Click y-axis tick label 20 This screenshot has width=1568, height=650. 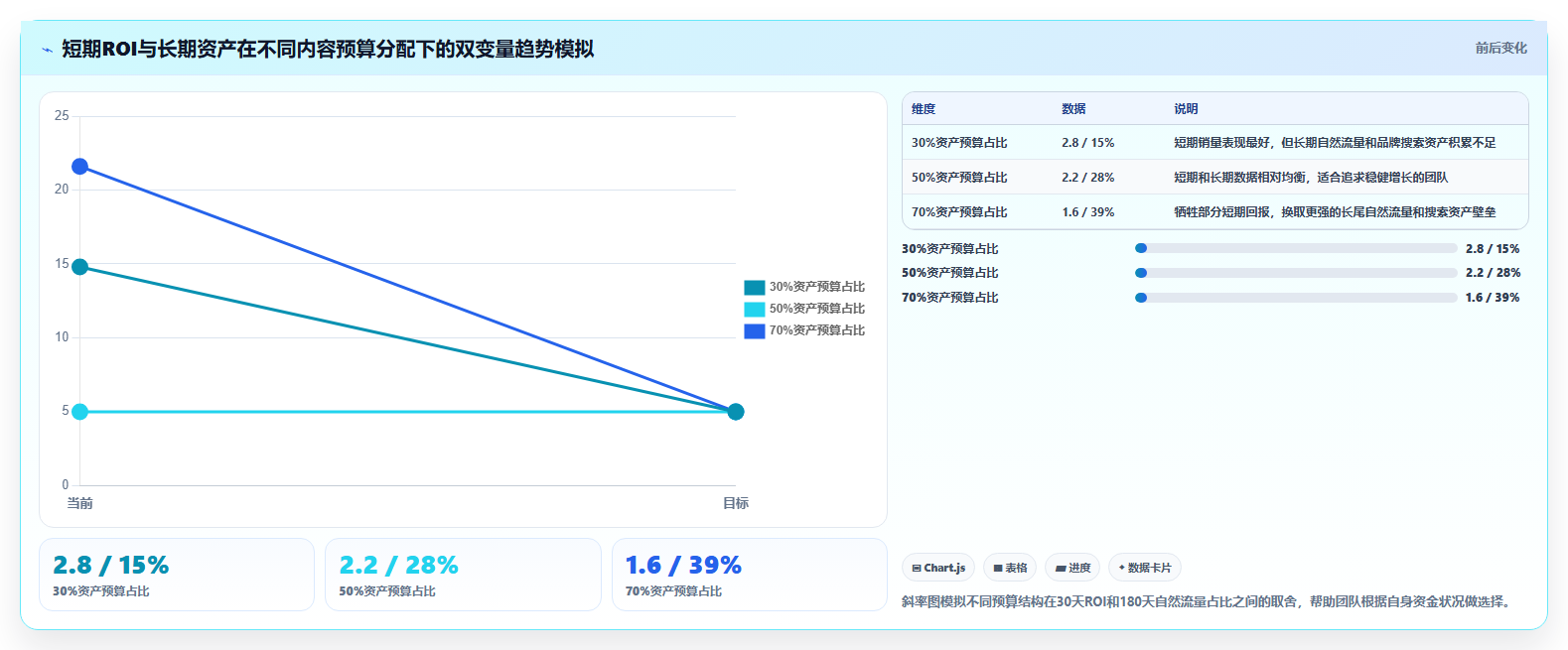coord(62,190)
